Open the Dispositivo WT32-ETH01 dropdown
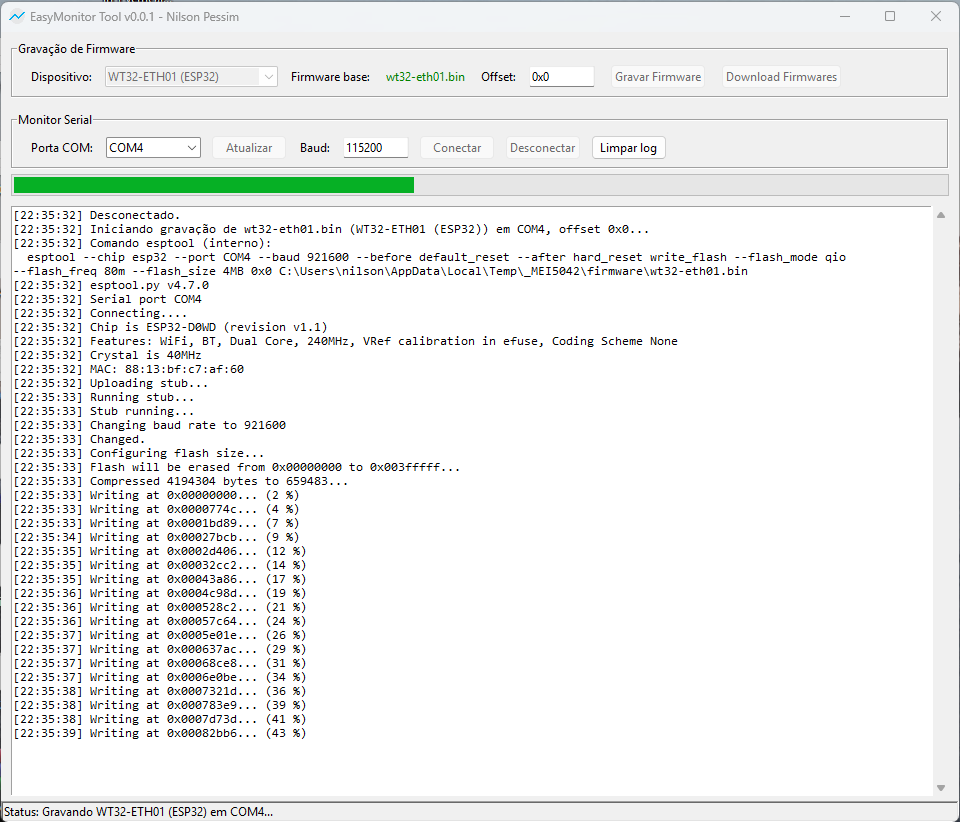 (x=191, y=77)
